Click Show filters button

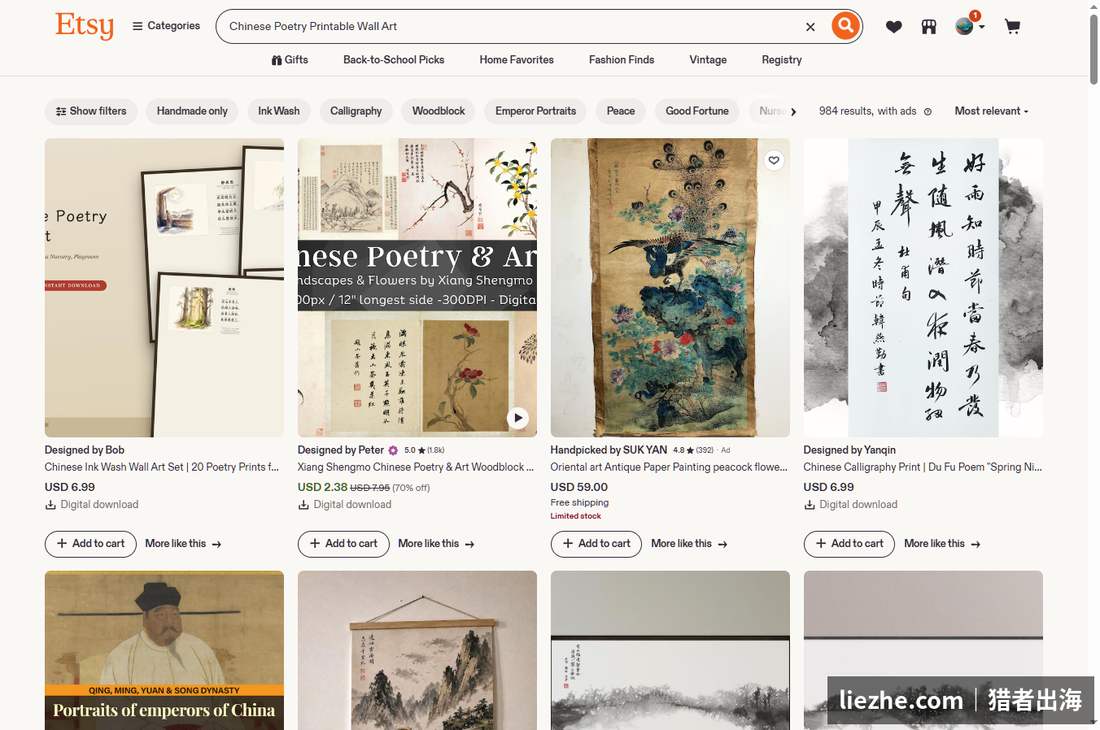tap(91, 111)
